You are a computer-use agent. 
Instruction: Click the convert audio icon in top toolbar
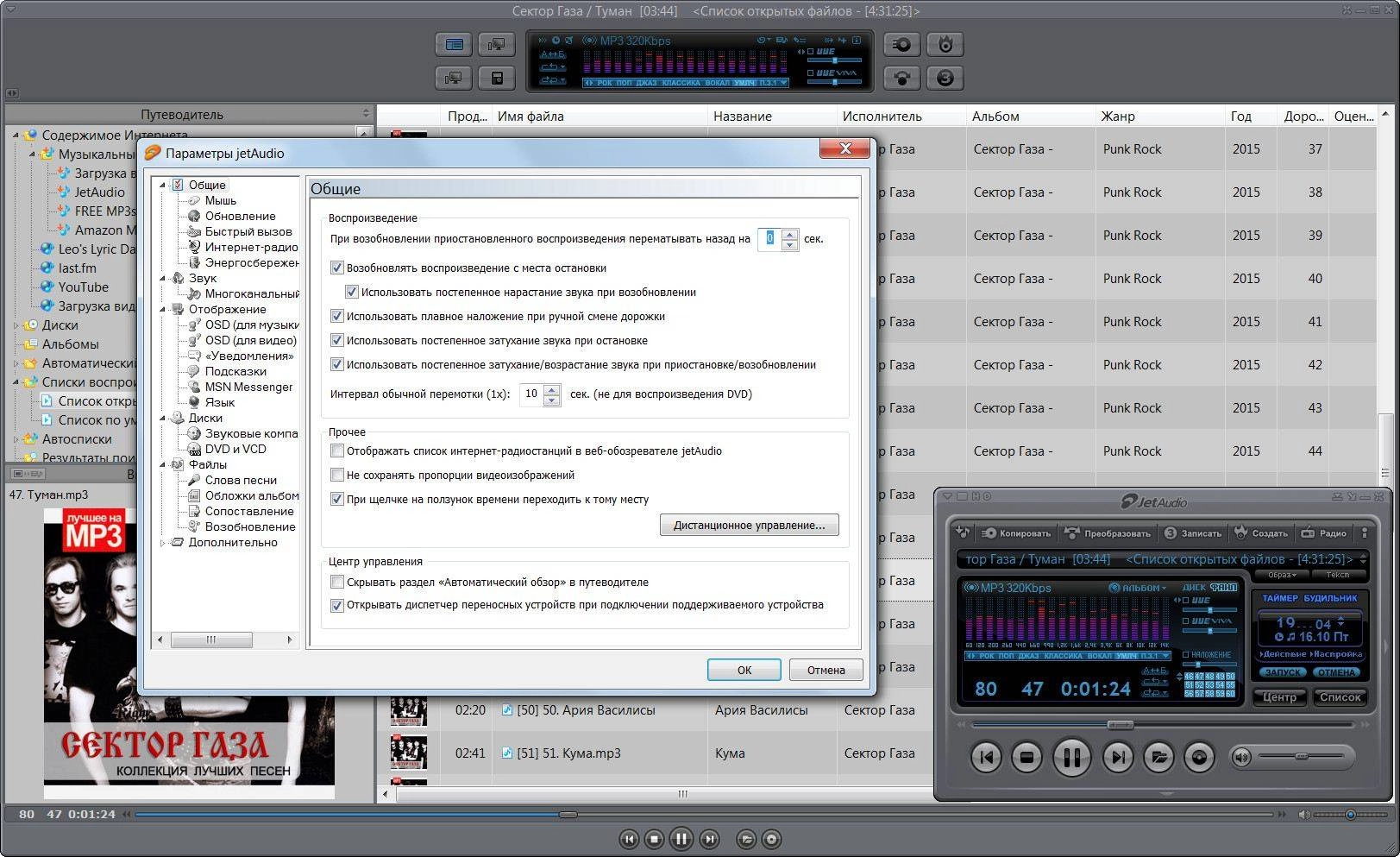coord(902,79)
